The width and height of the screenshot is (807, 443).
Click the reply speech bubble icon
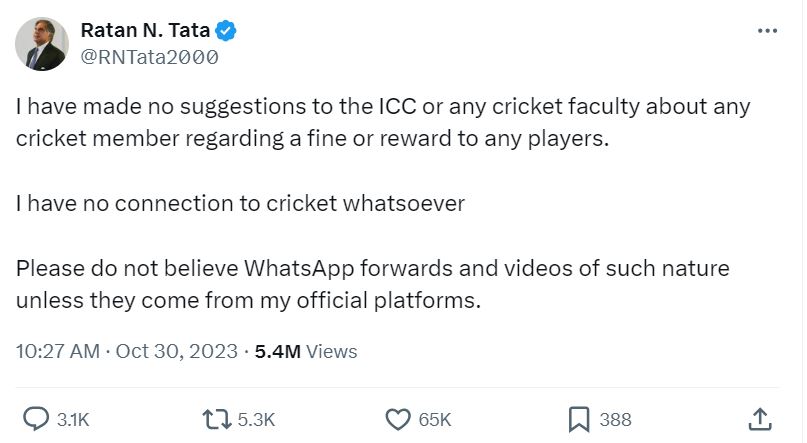tap(36, 419)
